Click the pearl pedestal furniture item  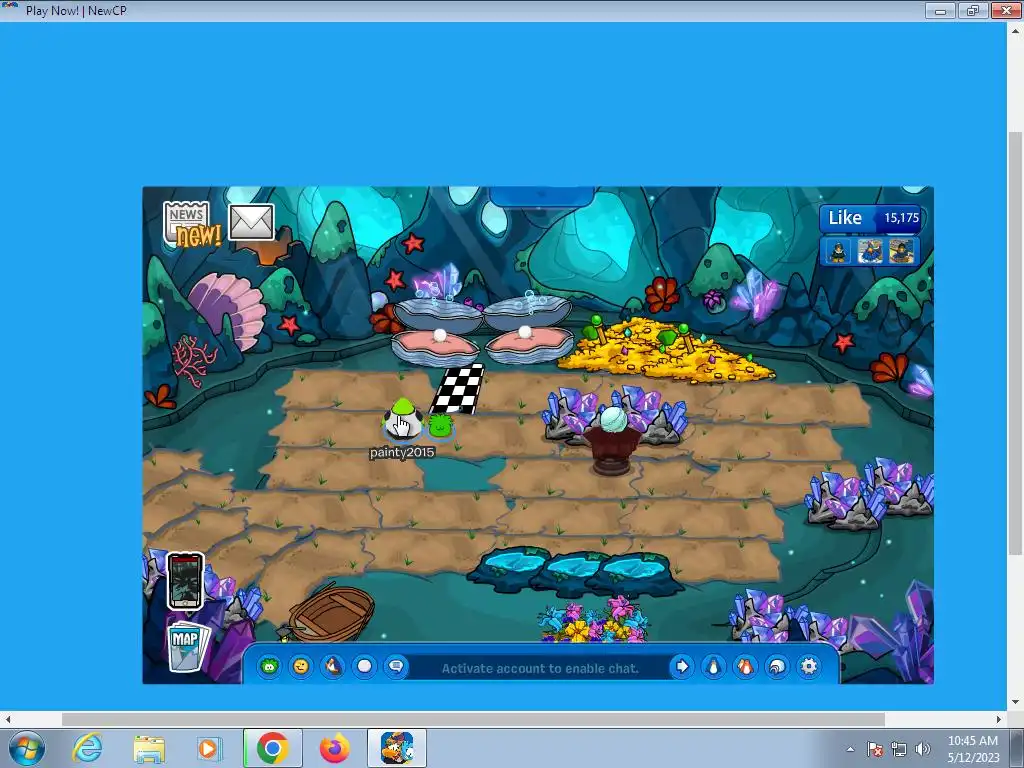[x=611, y=440]
